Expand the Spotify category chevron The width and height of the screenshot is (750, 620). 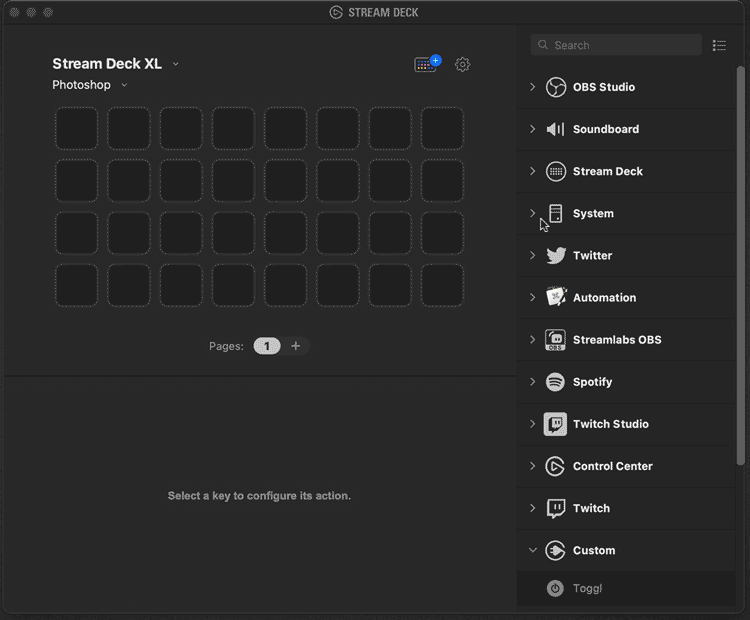pos(532,382)
